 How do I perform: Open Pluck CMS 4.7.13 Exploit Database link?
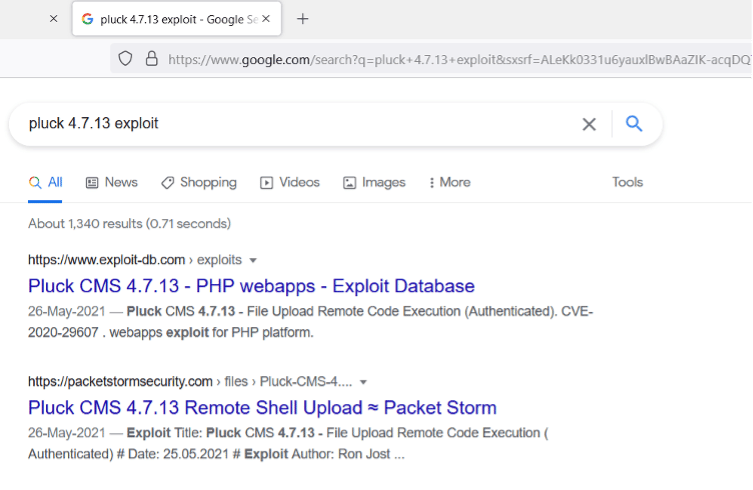251,286
